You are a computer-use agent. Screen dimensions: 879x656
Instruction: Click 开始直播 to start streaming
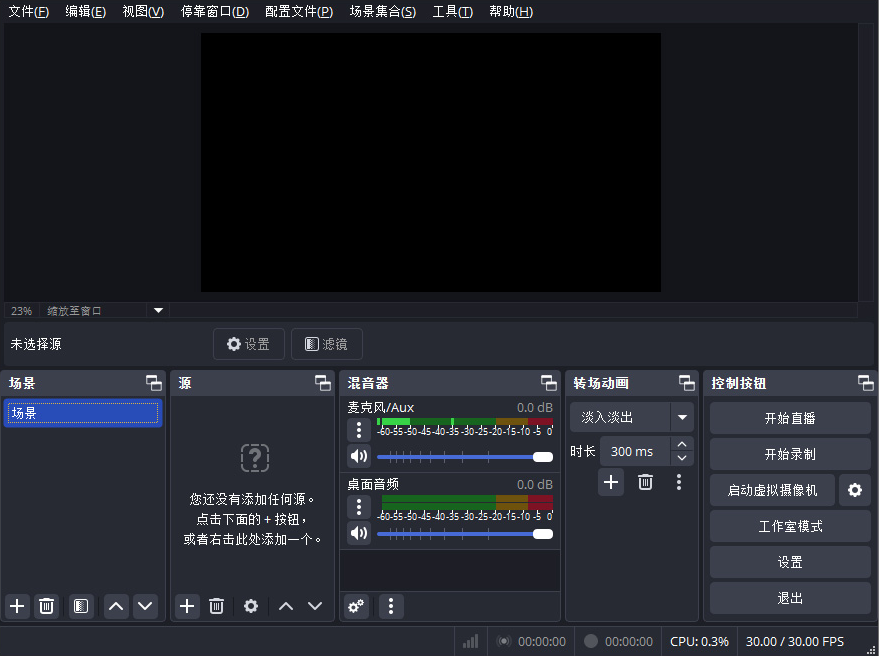pos(789,417)
